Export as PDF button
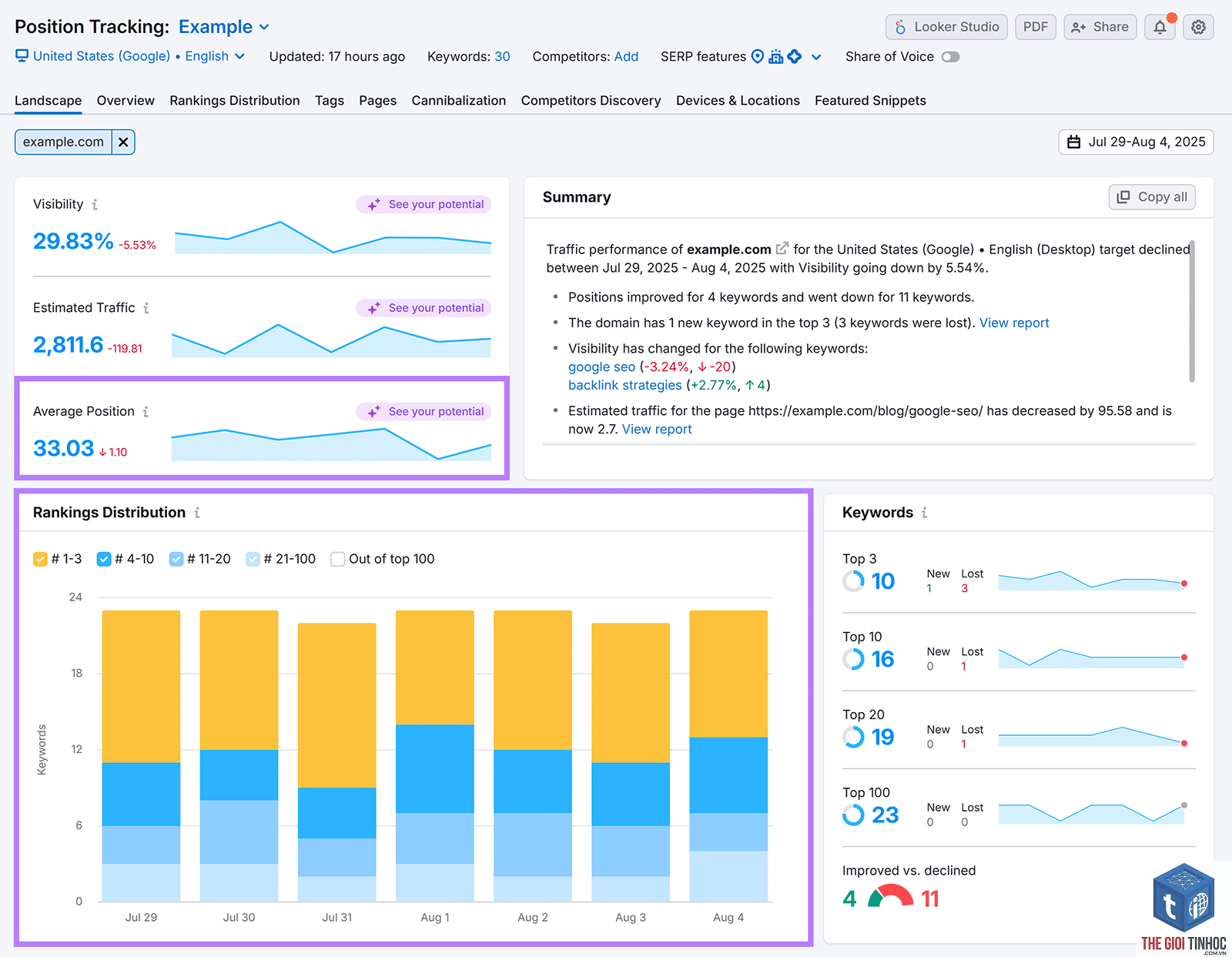The height and width of the screenshot is (957, 1232). pos(1035,27)
